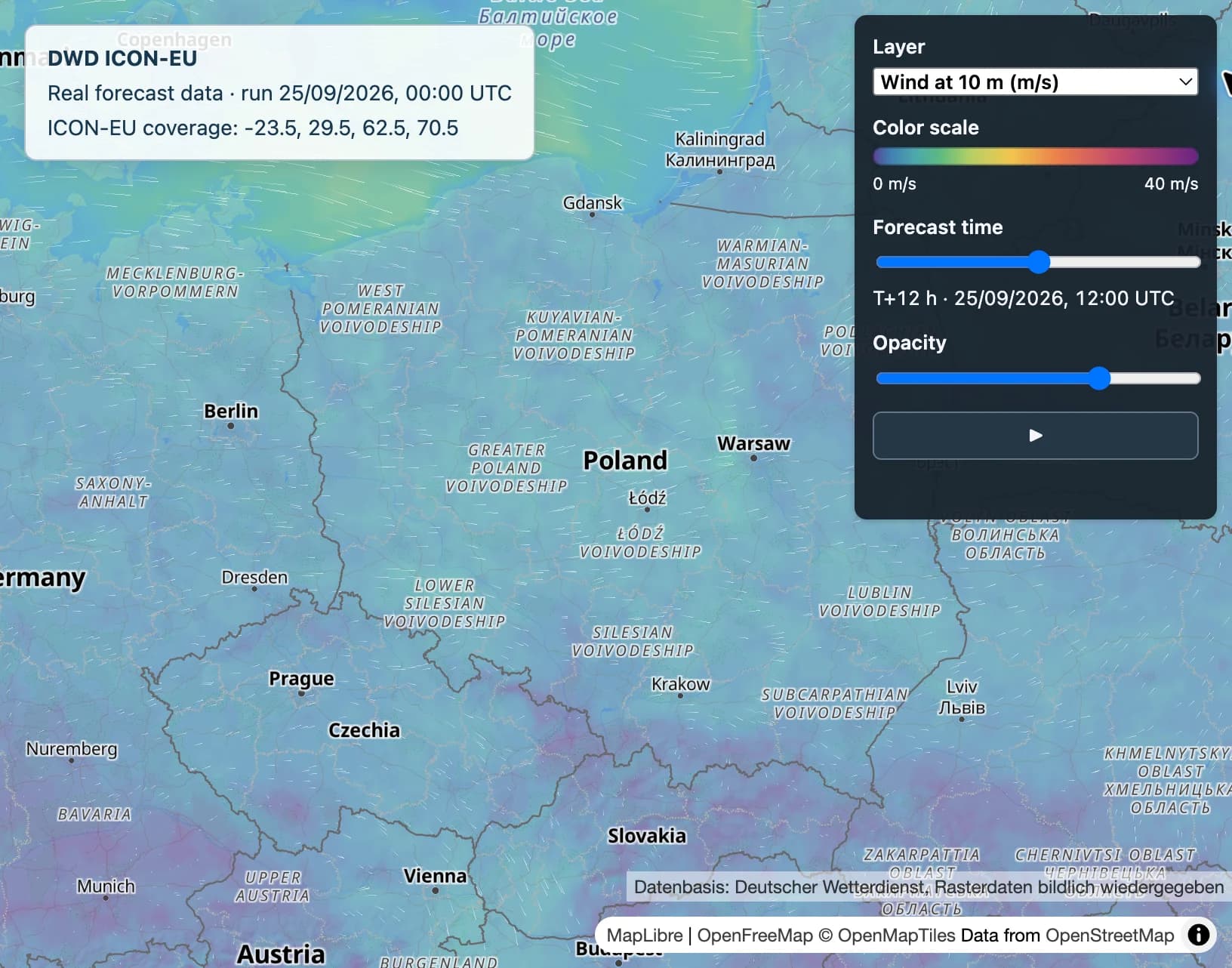Click the Vienna city label on the map
The width and height of the screenshot is (1232, 968).
point(435,876)
